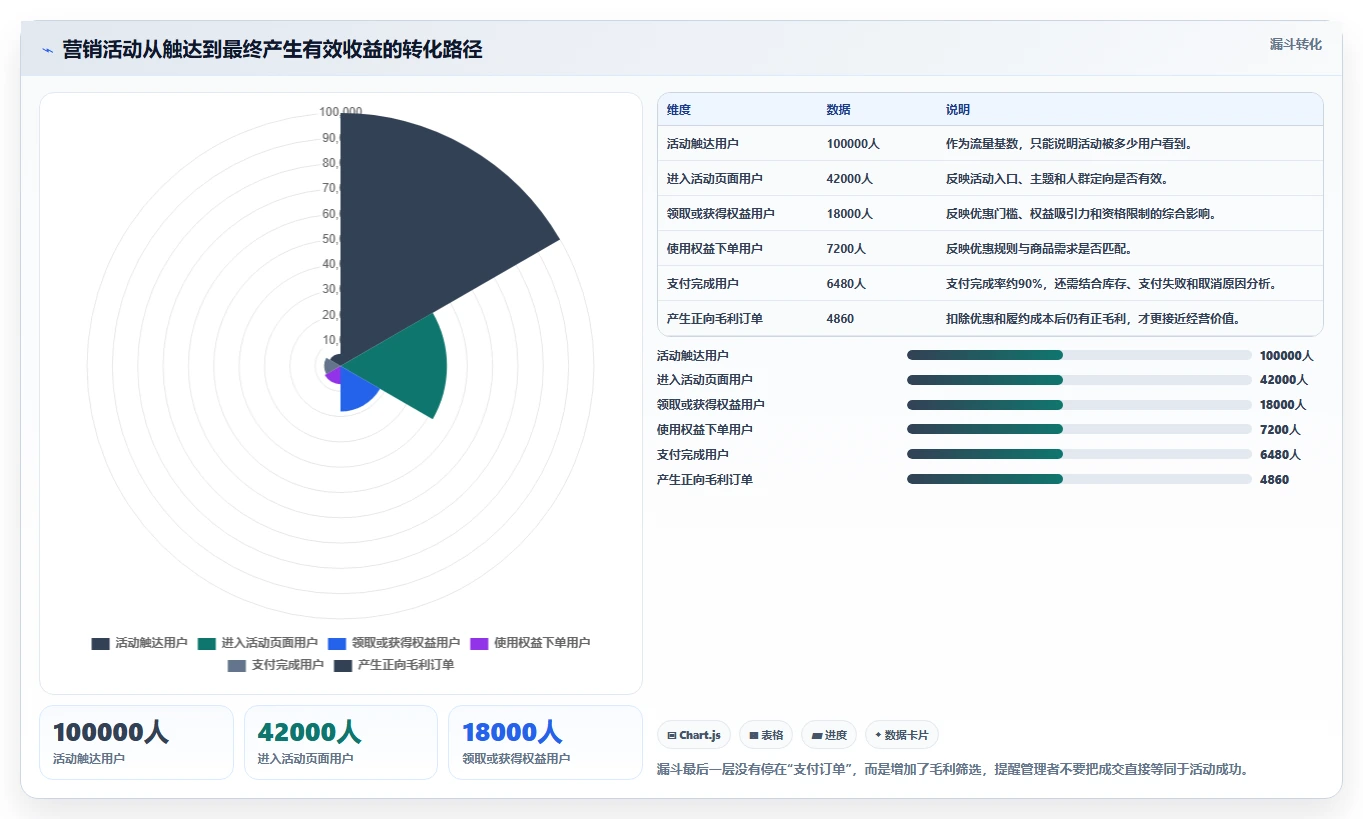Click the 漏斗转化 badge in the header
The height and width of the screenshot is (819, 1363).
coord(1295,44)
